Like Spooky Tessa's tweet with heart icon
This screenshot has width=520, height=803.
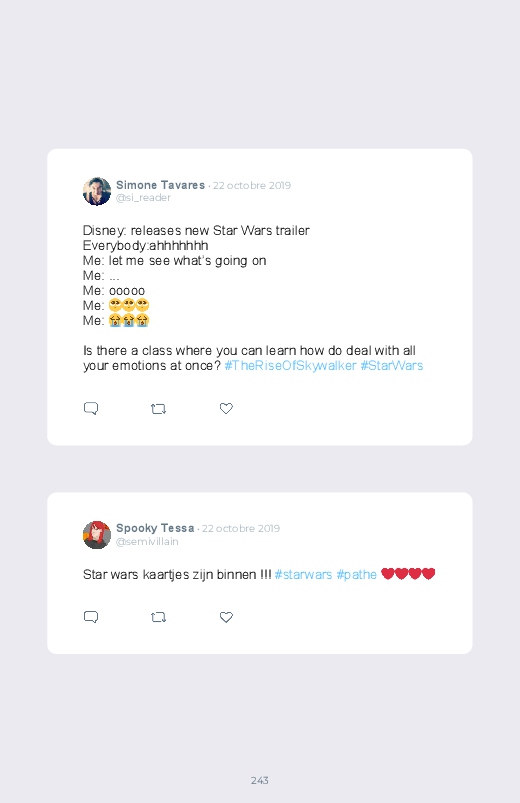pyautogui.click(x=226, y=617)
